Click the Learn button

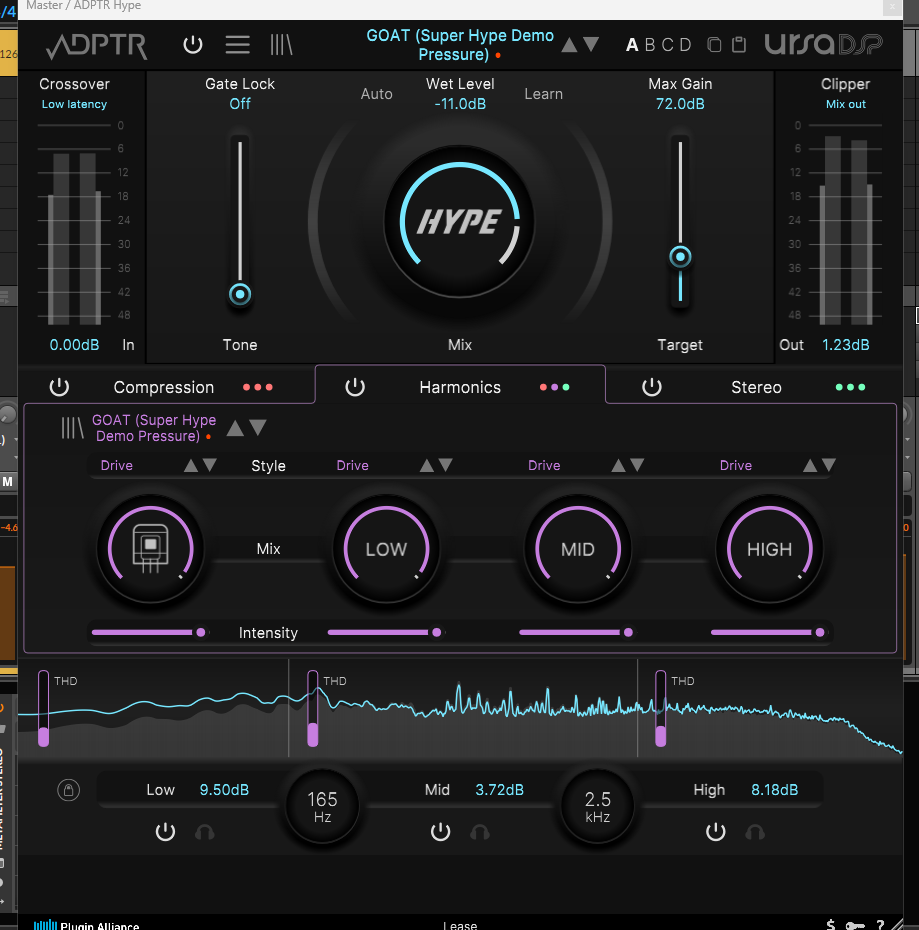[x=543, y=94]
